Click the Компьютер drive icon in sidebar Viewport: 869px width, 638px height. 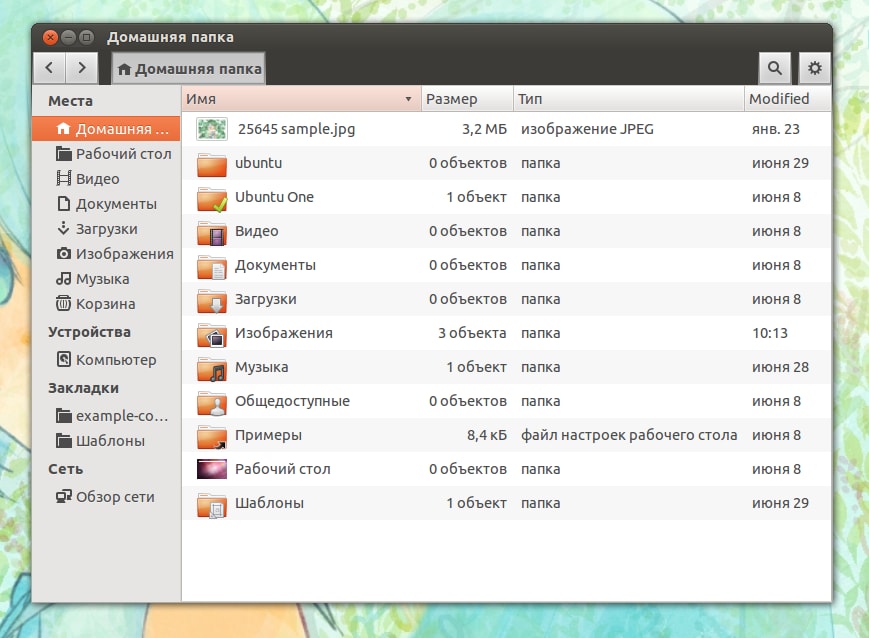[64, 359]
